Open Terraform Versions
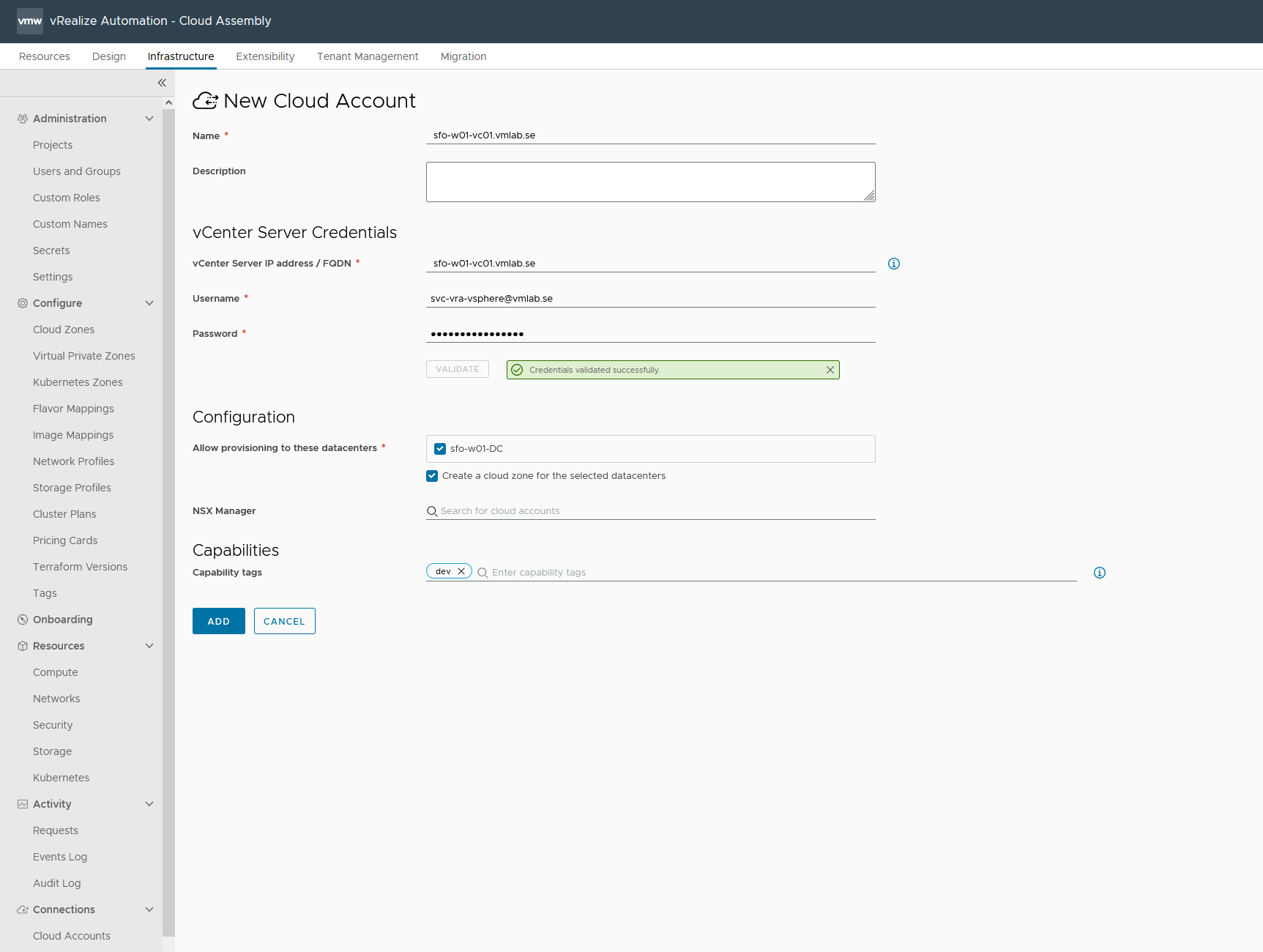This screenshot has height=952, width=1263. tap(81, 567)
